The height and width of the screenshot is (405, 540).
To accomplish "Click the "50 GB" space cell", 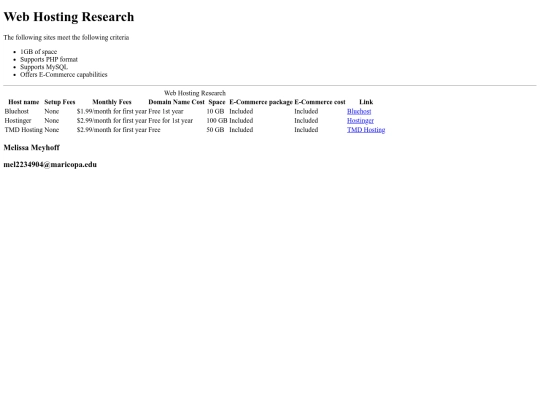I will pyautogui.click(x=215, y=130).
